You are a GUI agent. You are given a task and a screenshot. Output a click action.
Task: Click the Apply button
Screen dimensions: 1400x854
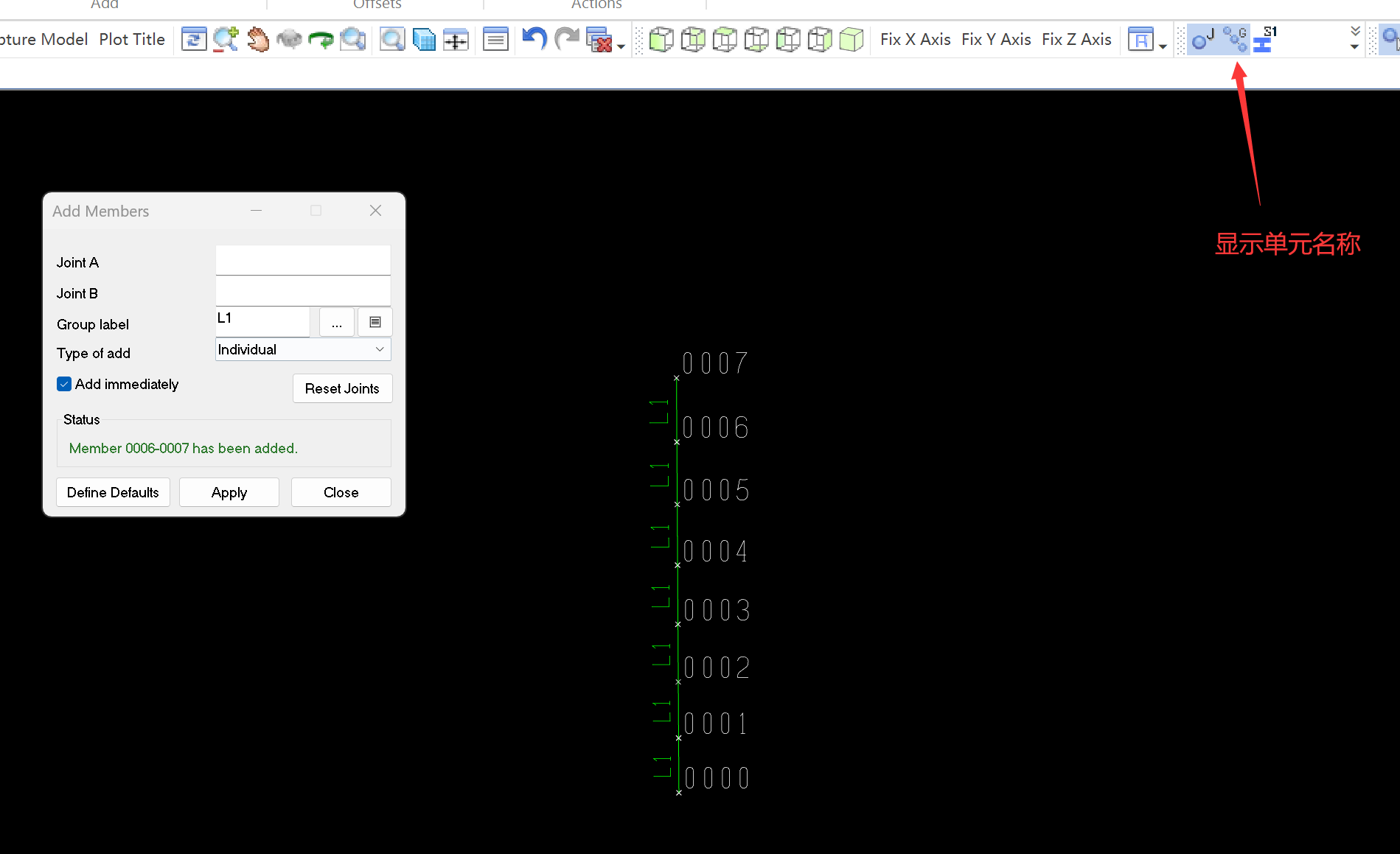coord(229,492)
